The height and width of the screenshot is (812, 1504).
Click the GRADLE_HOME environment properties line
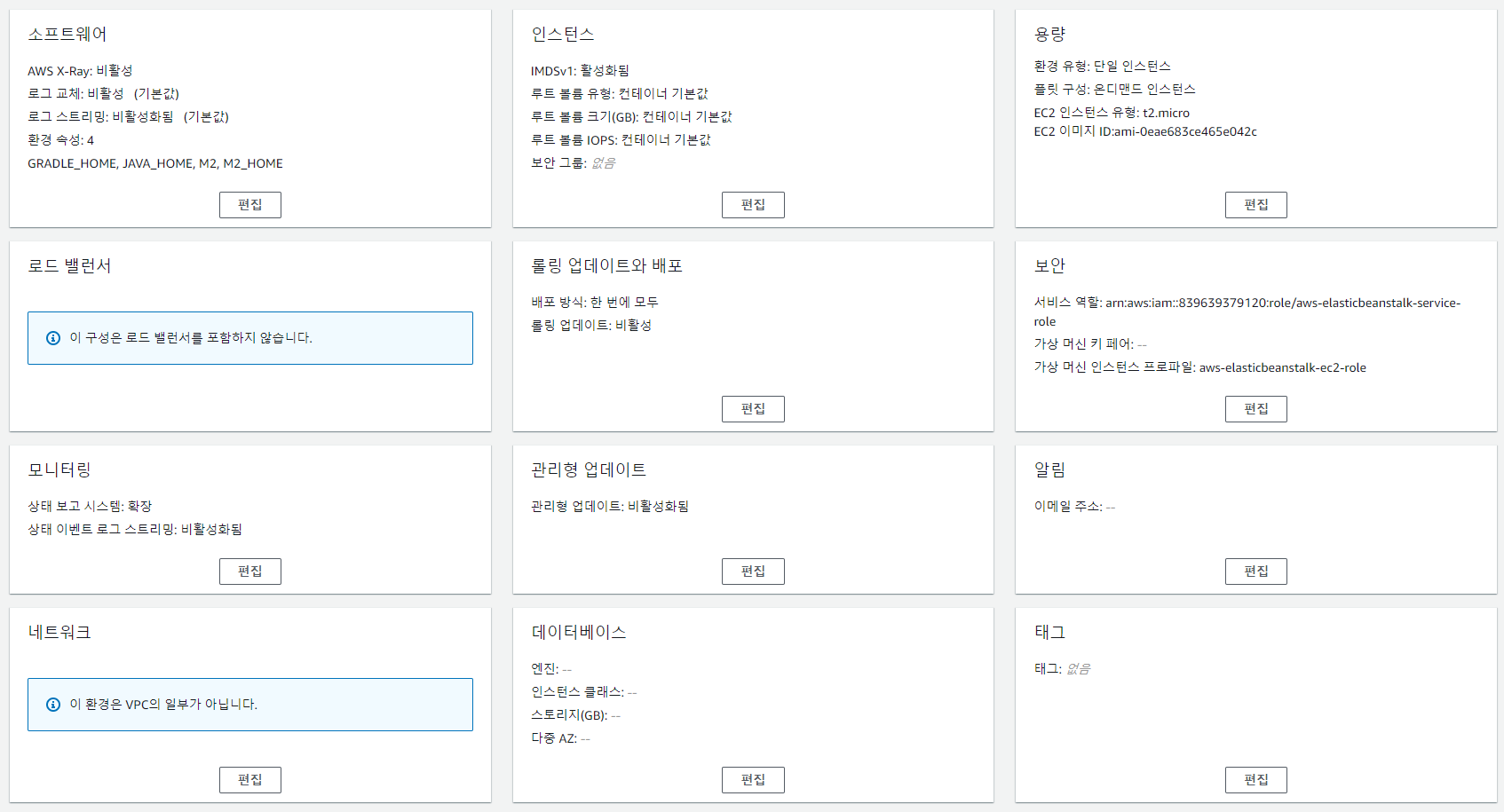click(155, 163)
